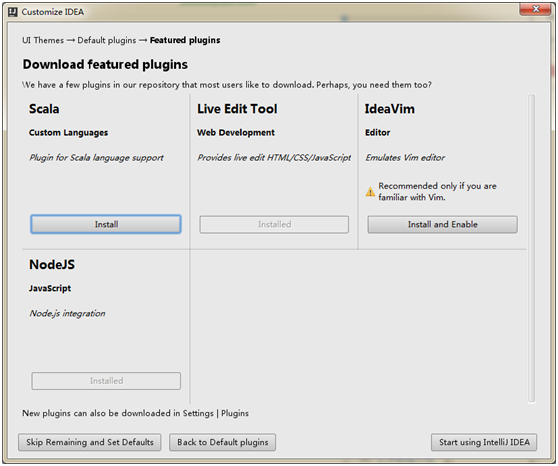Click 'Plugin for Scala language support' description

pyautogui.click(x=96, y=158)
